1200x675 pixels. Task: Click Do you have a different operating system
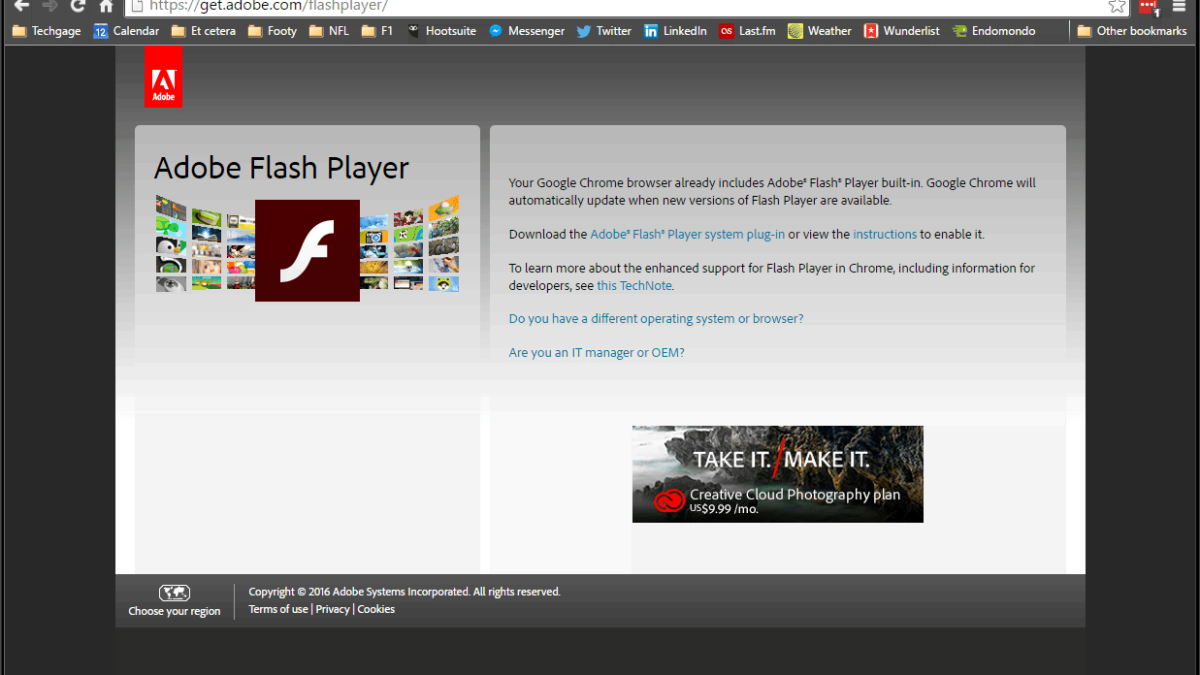click(x=656, y=319)
